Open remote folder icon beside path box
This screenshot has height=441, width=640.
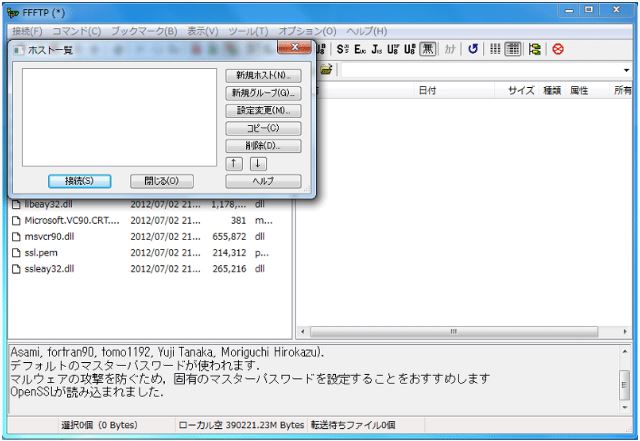click(326, 70)
